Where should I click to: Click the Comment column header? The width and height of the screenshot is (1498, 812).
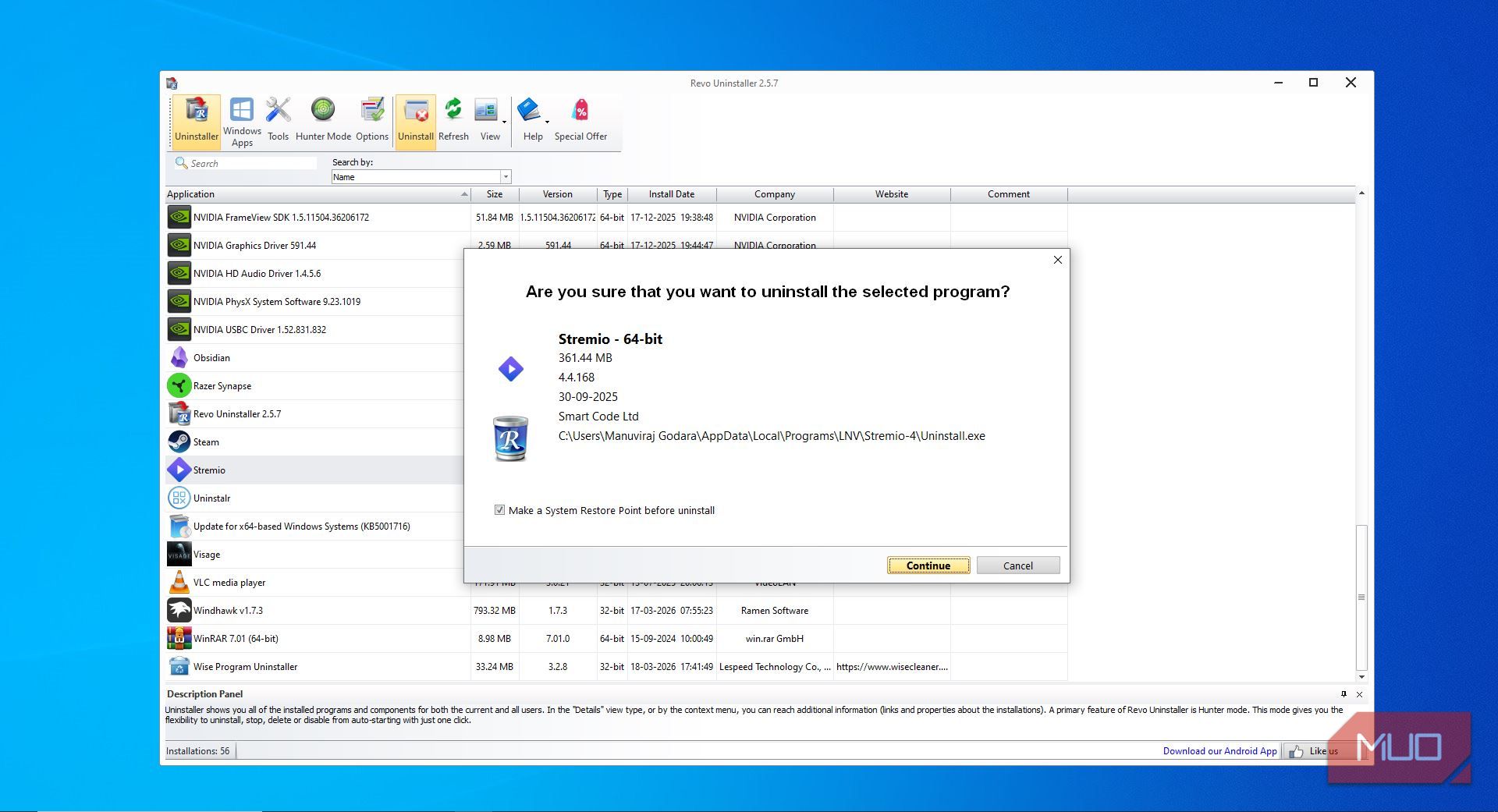point(1009,194)
